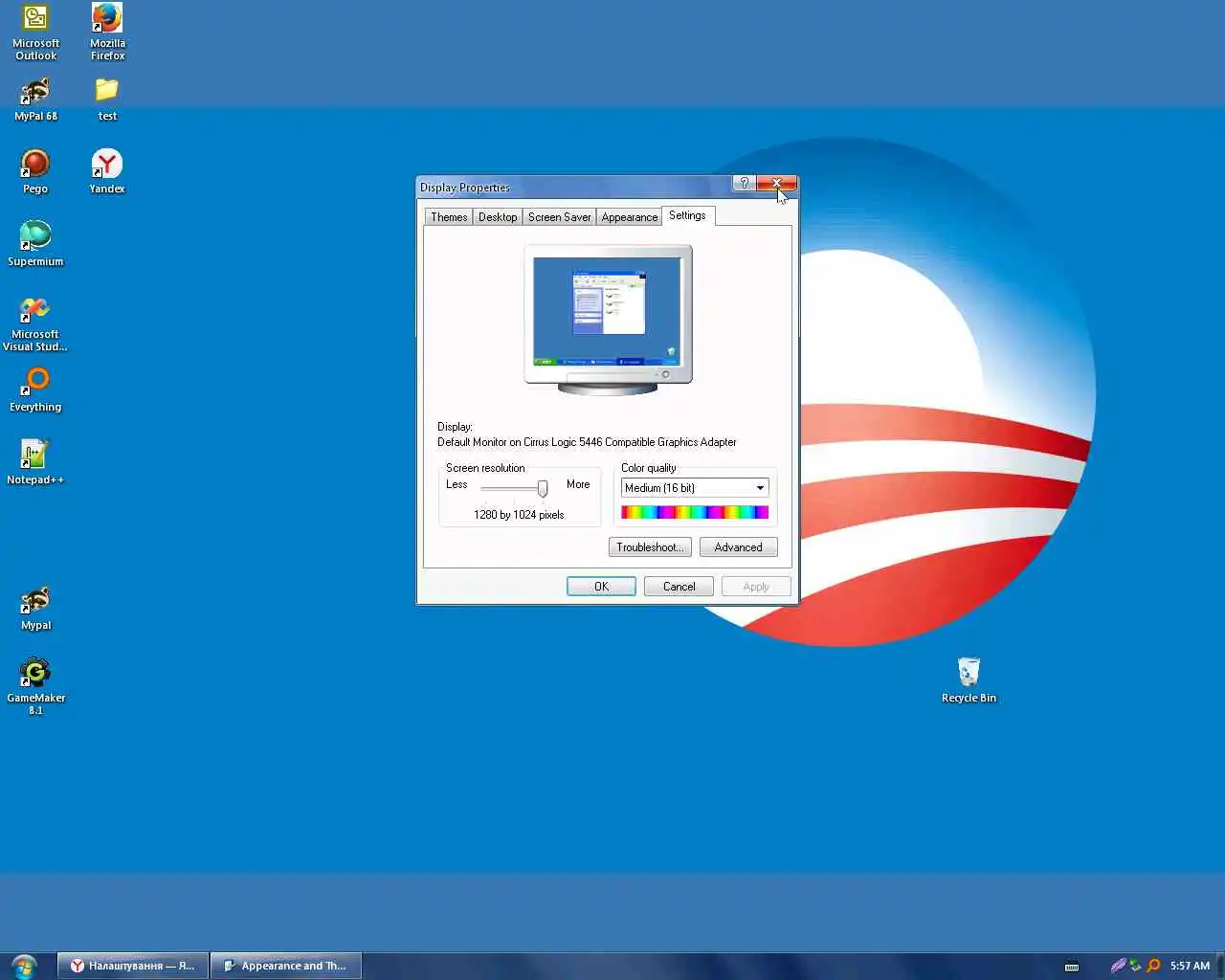This screenshot has height=980, width=1225.
Task: Open the Screen Saver tab
Action: pyautogui.click(x=559, y=217)
